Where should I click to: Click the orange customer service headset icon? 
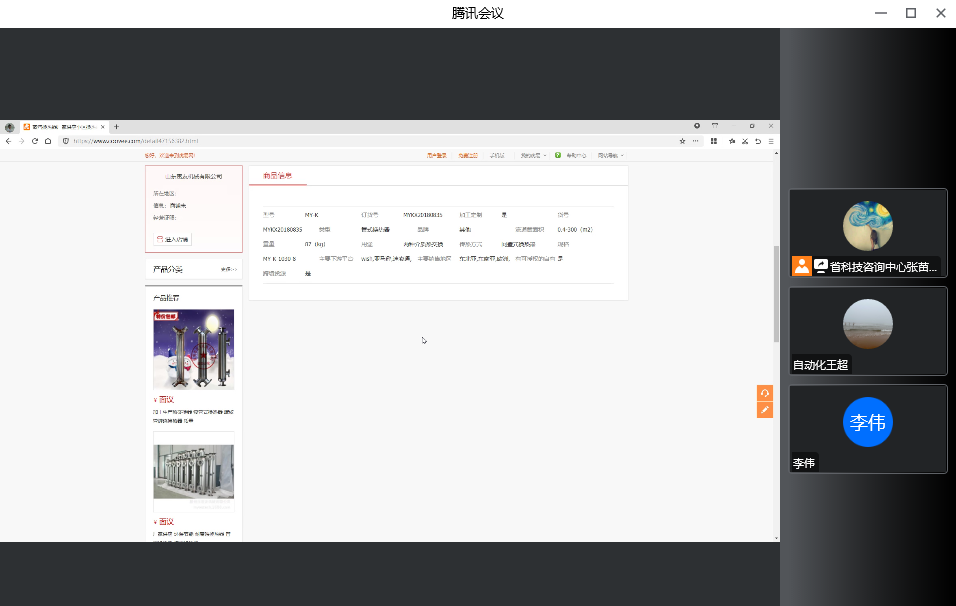pyautogui.click(x=765, y=393)
